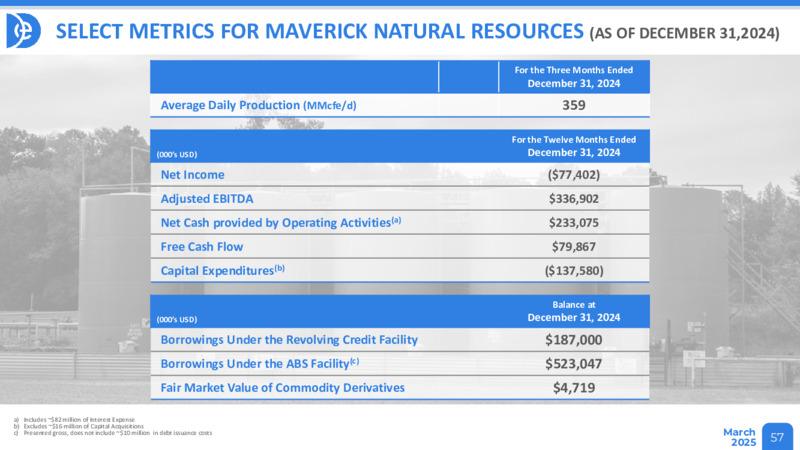Click footnote b) about Capital Acquisitions
Screen dimensions: 800x450
(79, 426)
